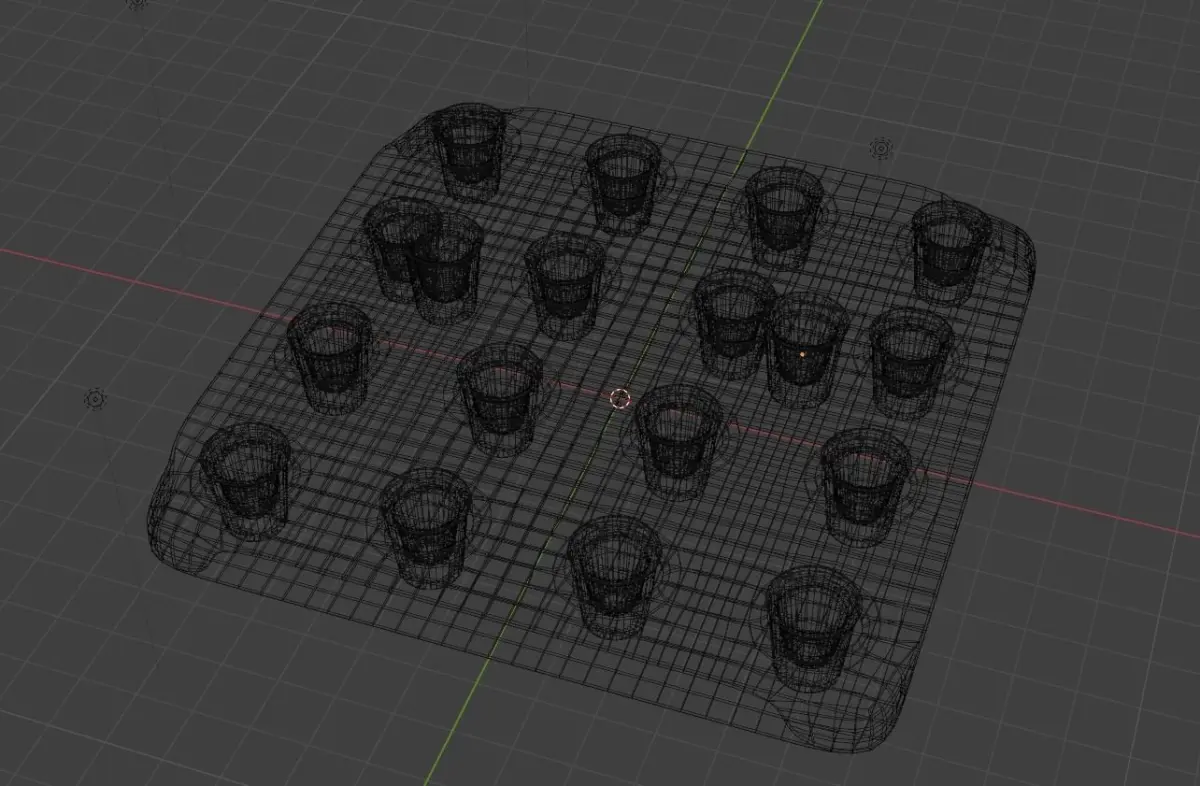The height and width of the screenshot is (786, 1200).
Task: Click the 3D cursor at the axis intersection
Action: click(620, 399)
